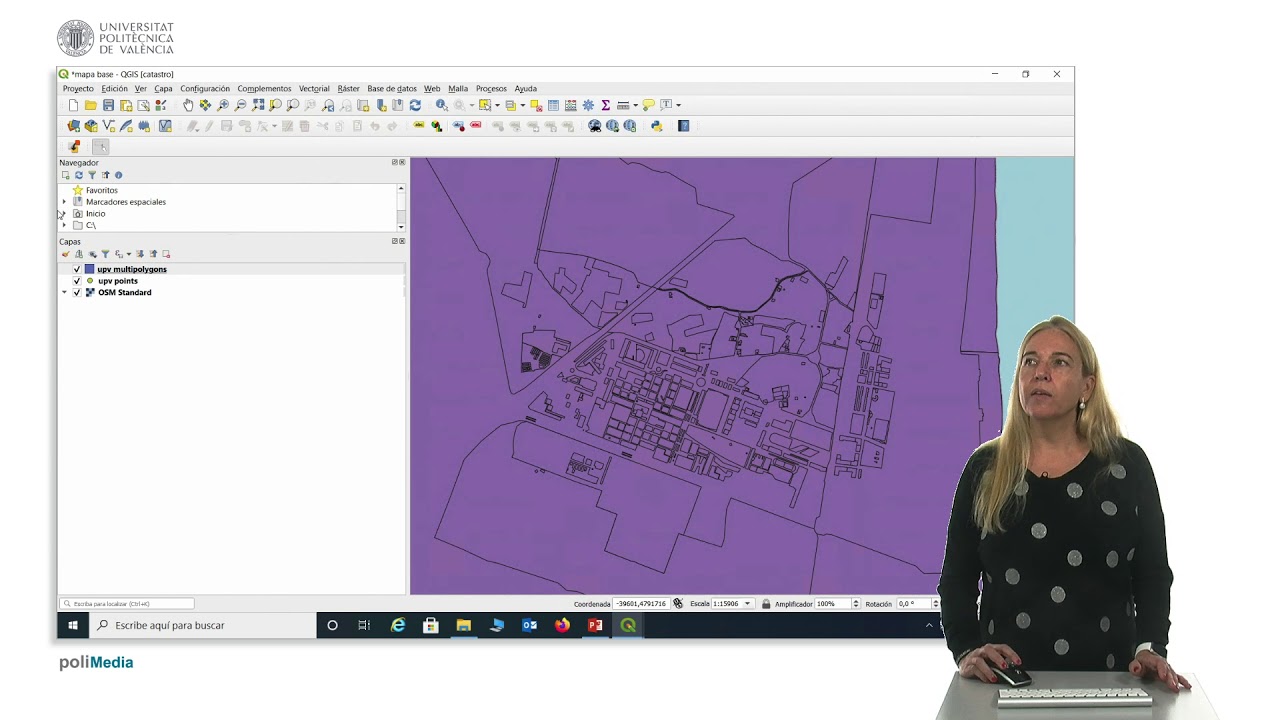This screenshot has height=720, width=1280.
Task: Expand Marcadores espaciales tree node
Action: pos(64,202)
